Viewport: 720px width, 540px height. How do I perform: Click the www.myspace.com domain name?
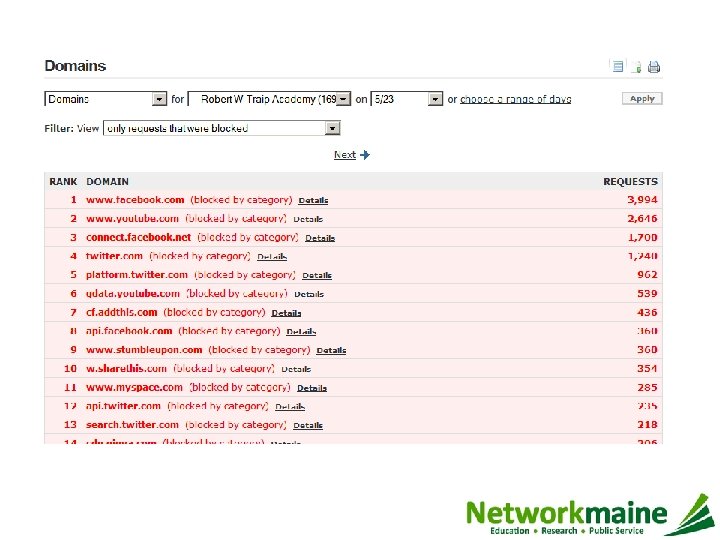coord(134,388)
